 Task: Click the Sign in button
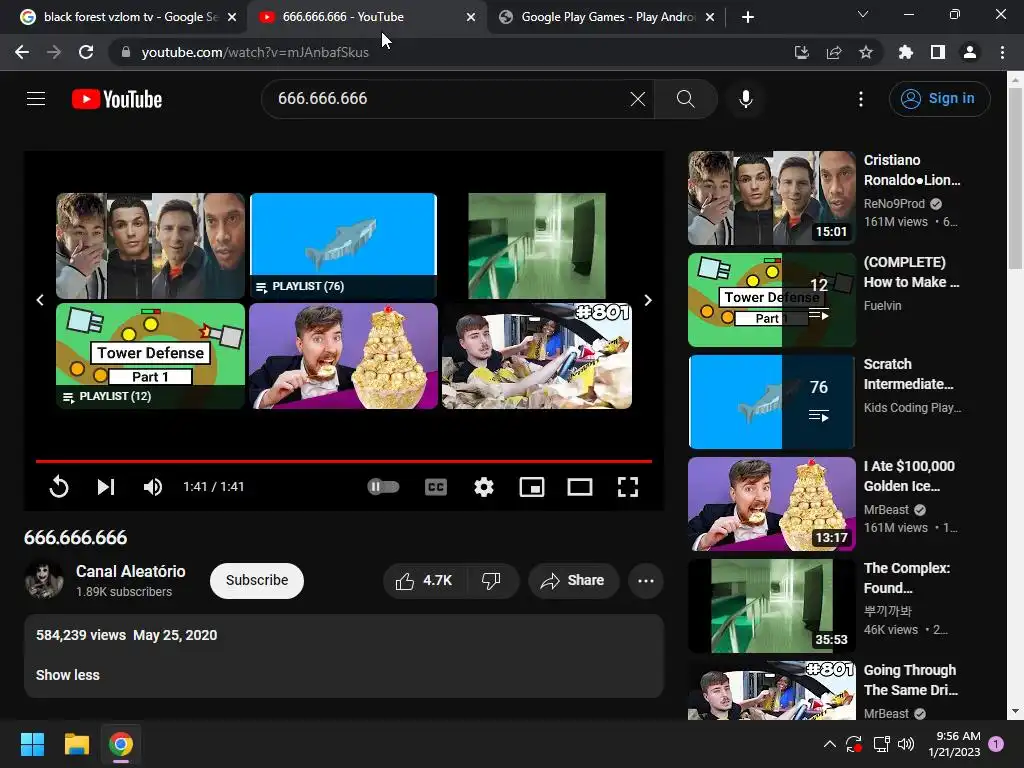939,99
